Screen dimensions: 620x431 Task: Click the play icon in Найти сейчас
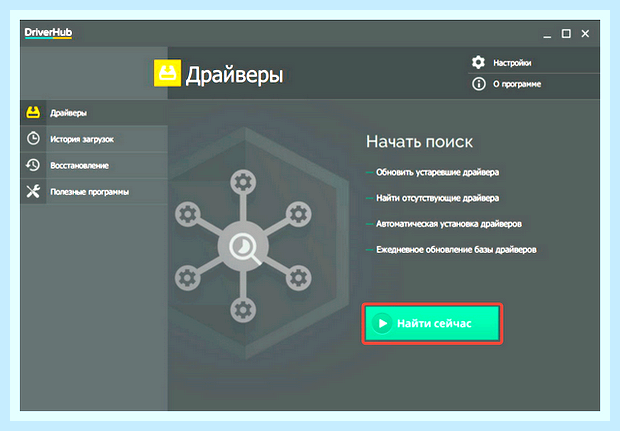point(382,323)
